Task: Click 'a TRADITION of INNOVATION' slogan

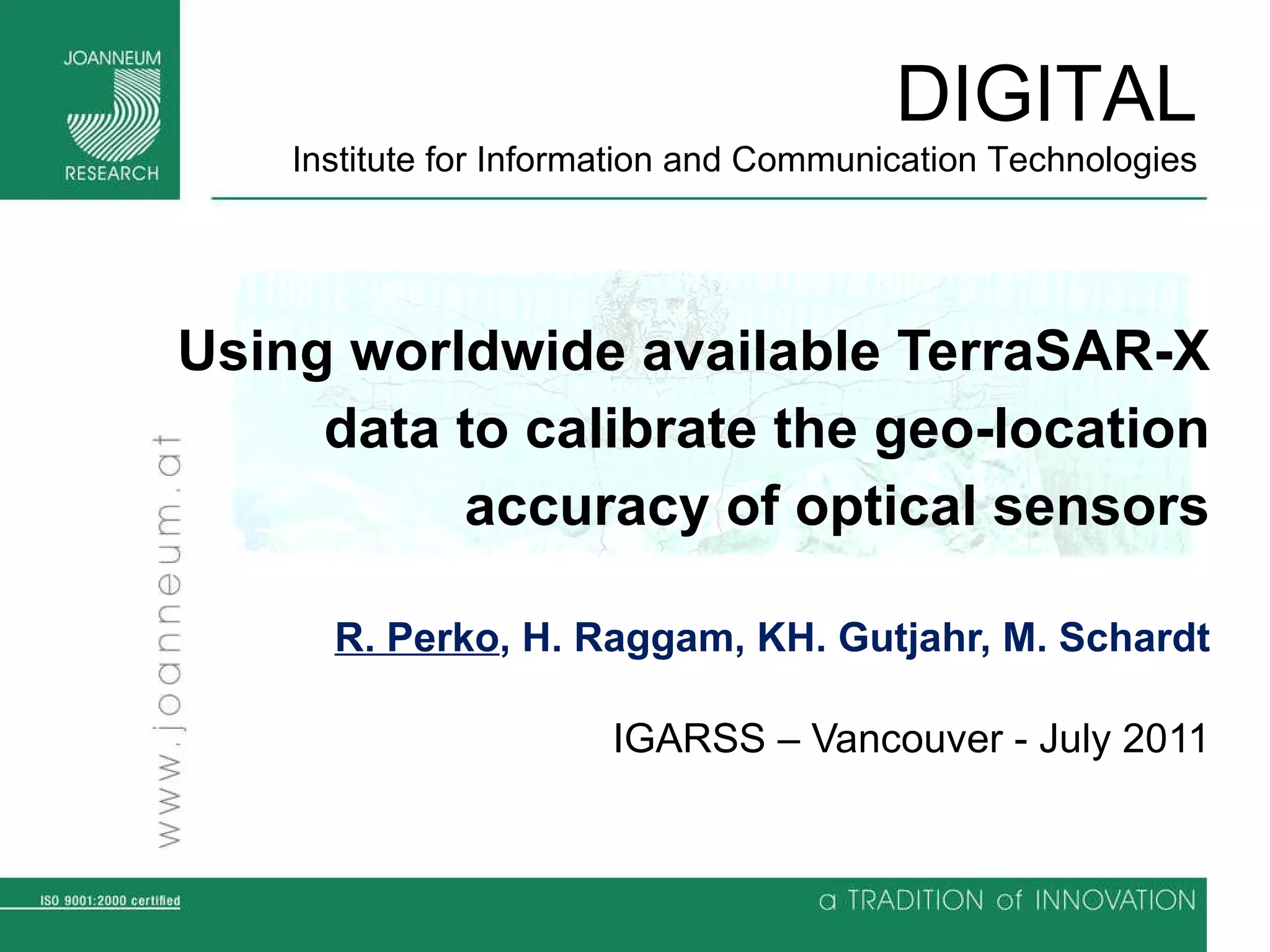Action: [1007, 901]
